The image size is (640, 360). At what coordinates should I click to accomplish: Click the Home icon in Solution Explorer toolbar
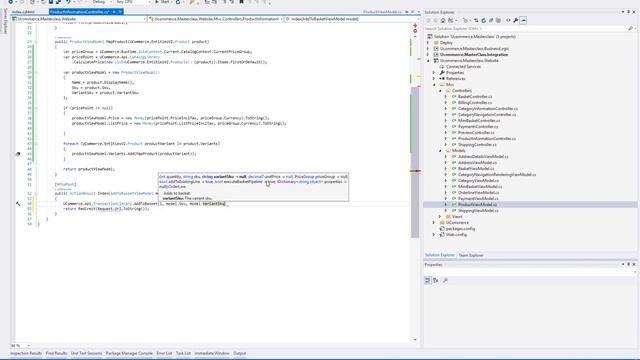pos(443,20)
